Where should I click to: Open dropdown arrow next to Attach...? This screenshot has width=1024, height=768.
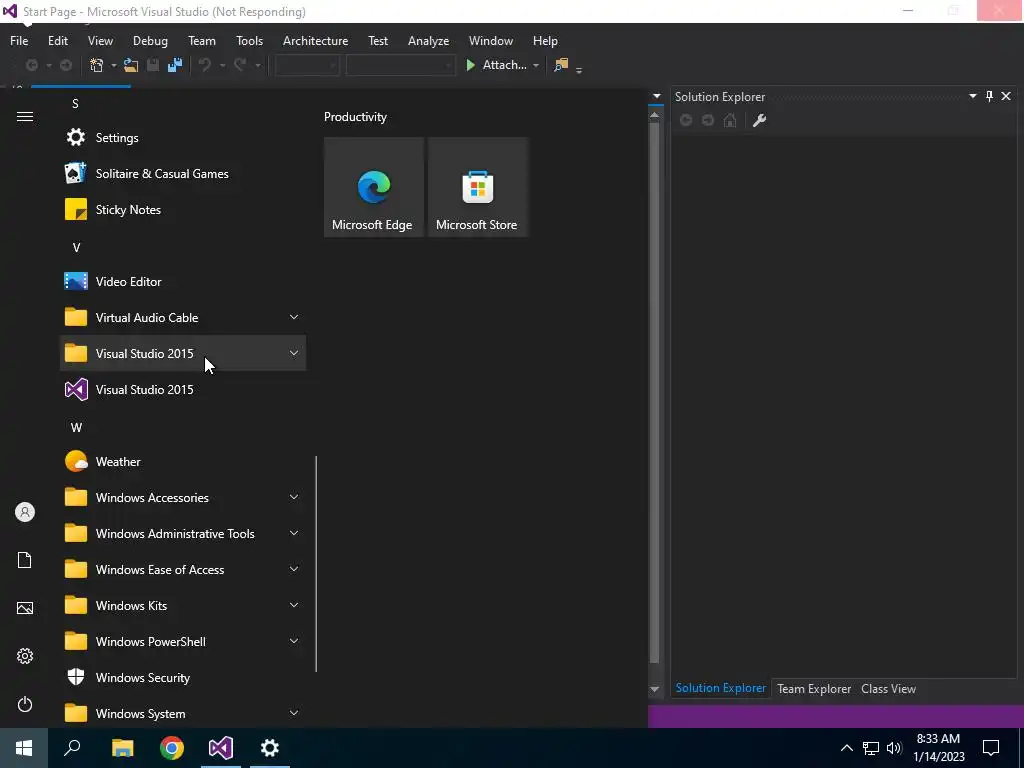(536, 65)
